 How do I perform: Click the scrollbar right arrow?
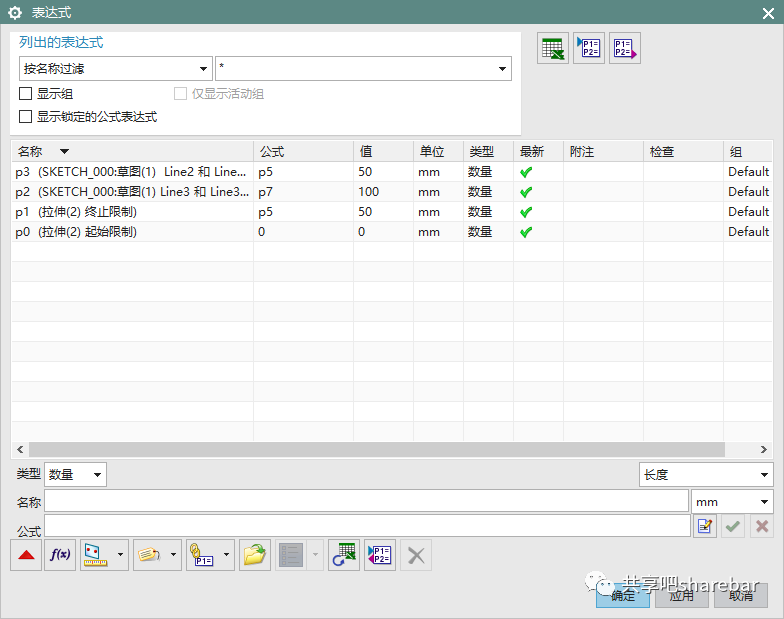[x=764, y=449]
